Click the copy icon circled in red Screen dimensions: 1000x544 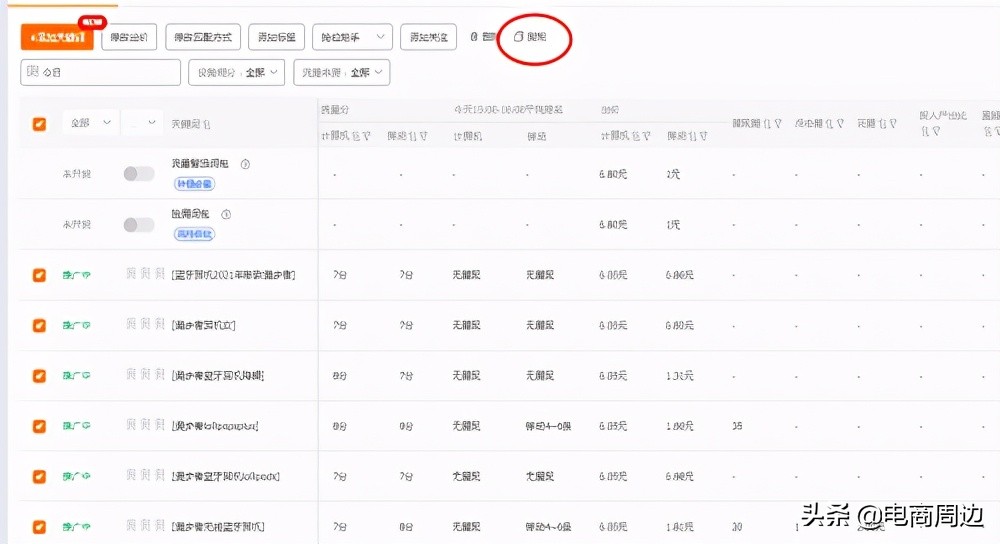[519, 36]
